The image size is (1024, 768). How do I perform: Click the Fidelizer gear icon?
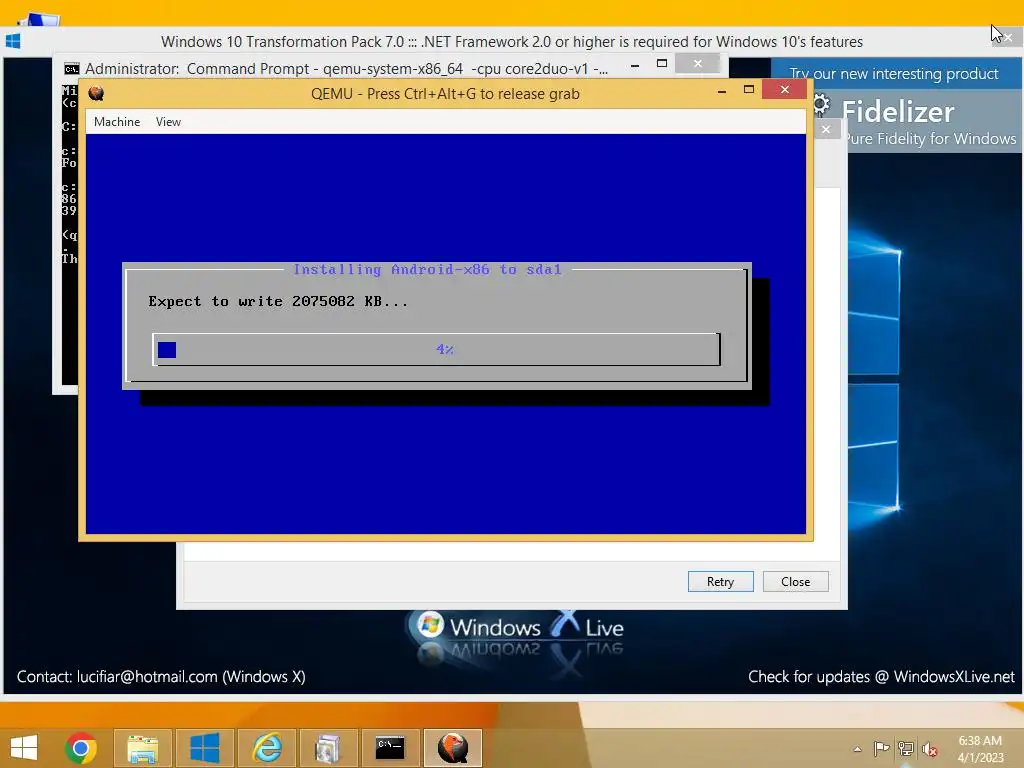821,104
